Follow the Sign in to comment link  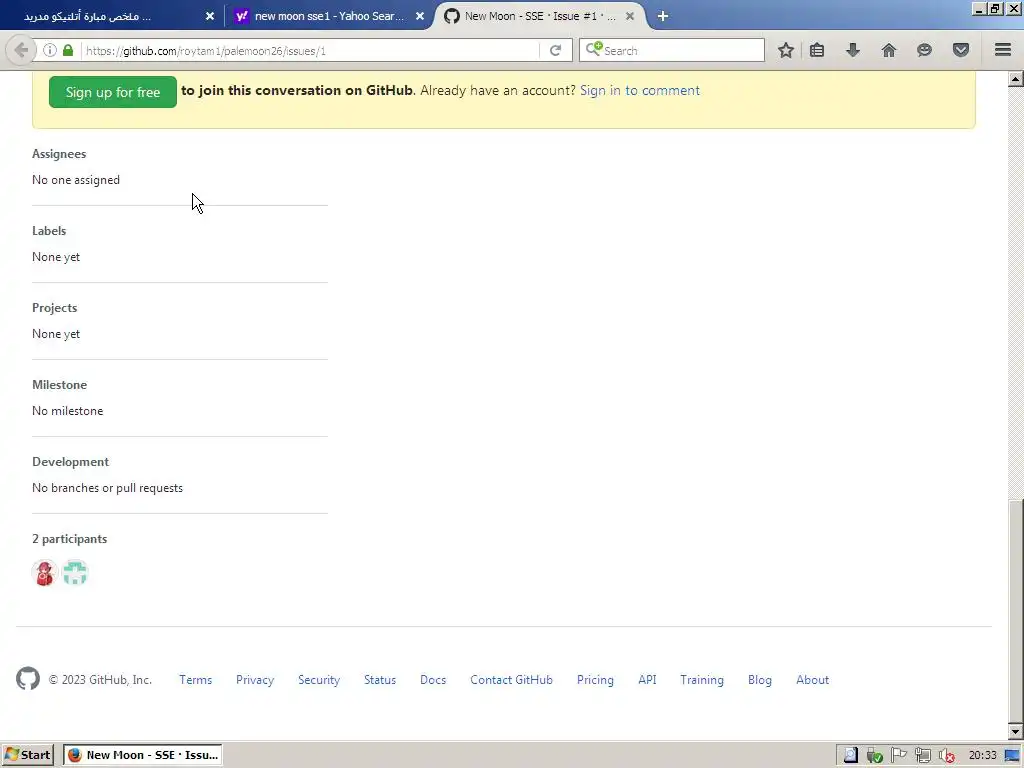[640, 90]
